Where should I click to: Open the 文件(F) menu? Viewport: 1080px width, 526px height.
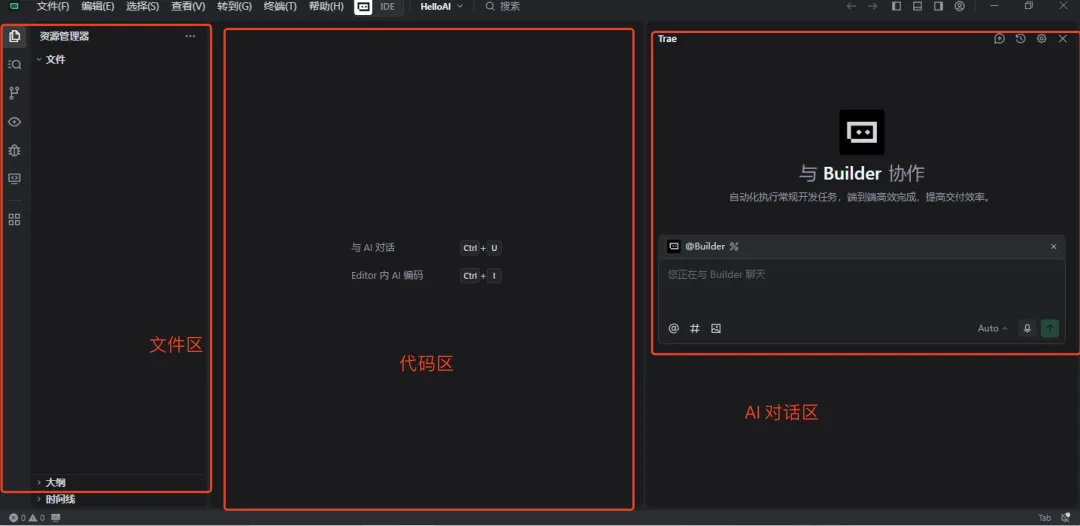[53, 6]
